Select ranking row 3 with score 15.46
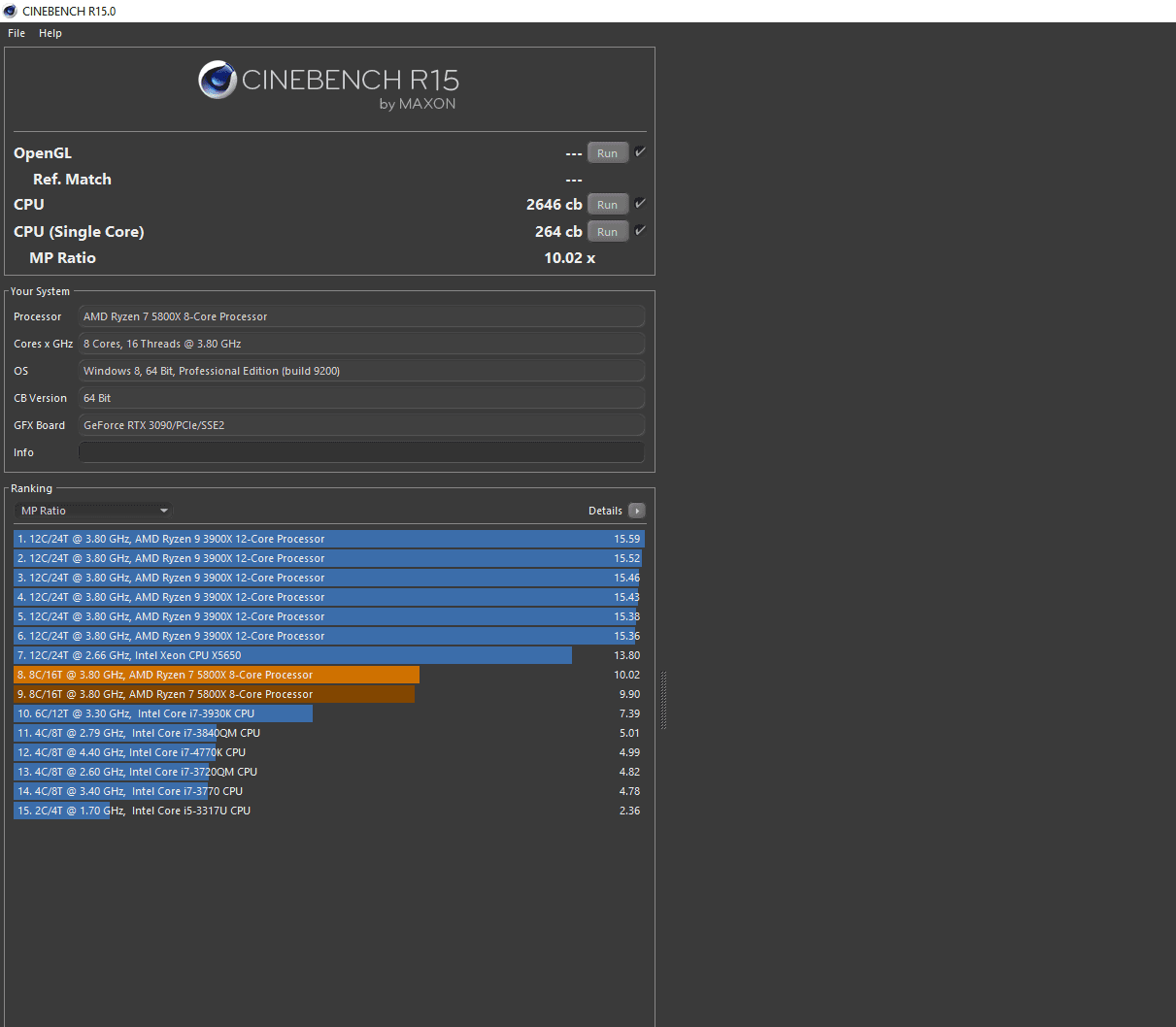The width and height of the screenshot is (1176, 1027). 329,578
